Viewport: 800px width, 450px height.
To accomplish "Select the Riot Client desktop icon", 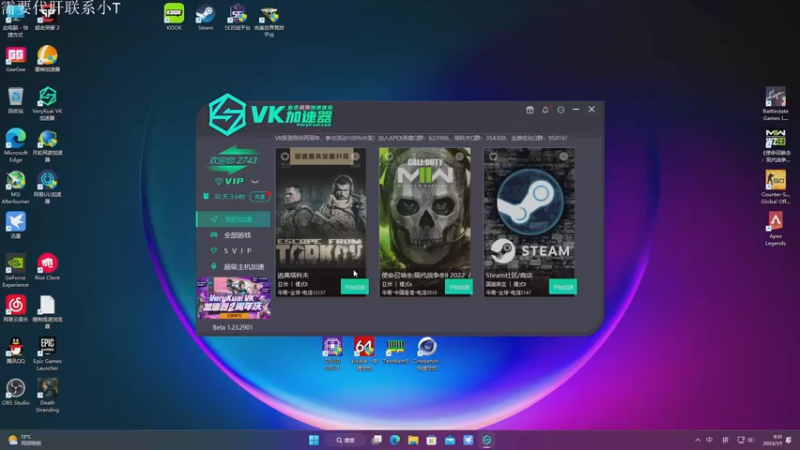I will coord(47,267).
